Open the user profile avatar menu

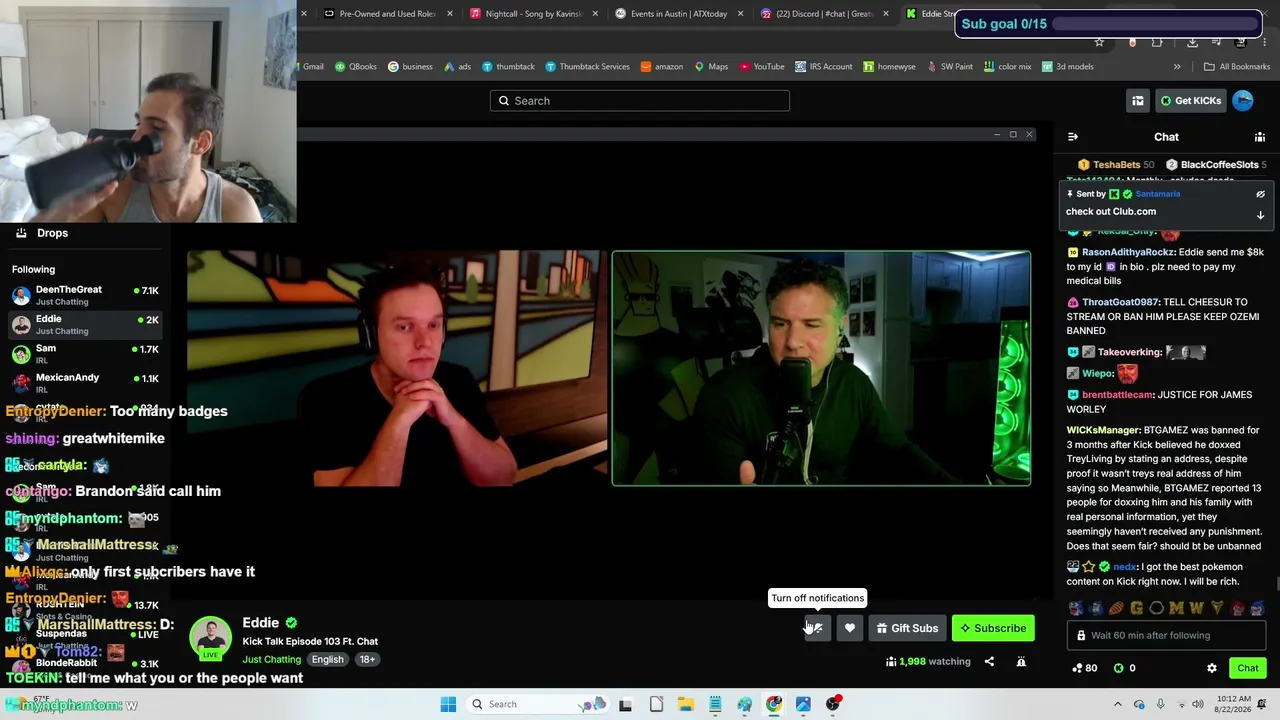click(x=1243, y=100)
